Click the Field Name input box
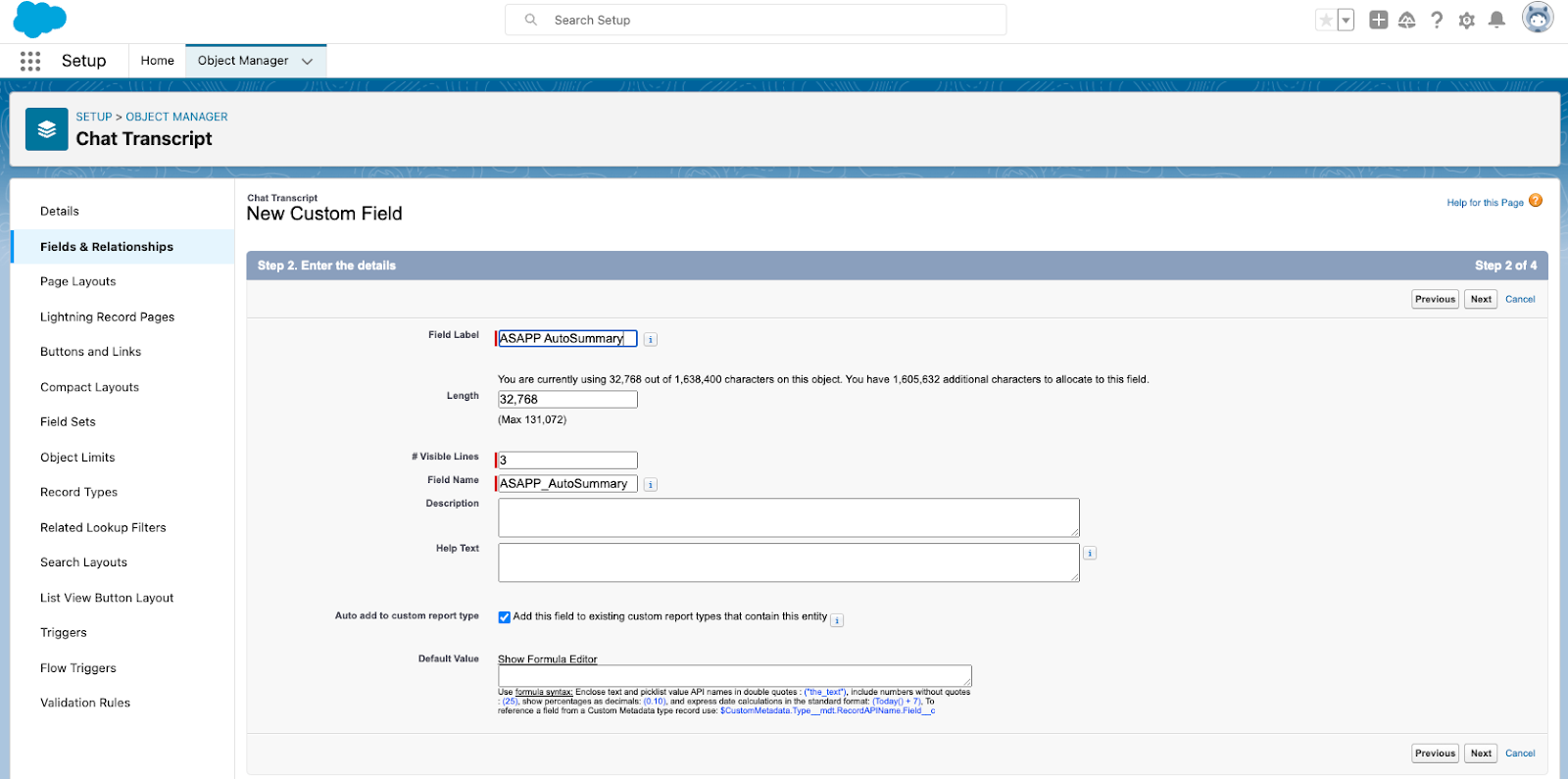The image size is (1568, 779). tap(567, 484)
